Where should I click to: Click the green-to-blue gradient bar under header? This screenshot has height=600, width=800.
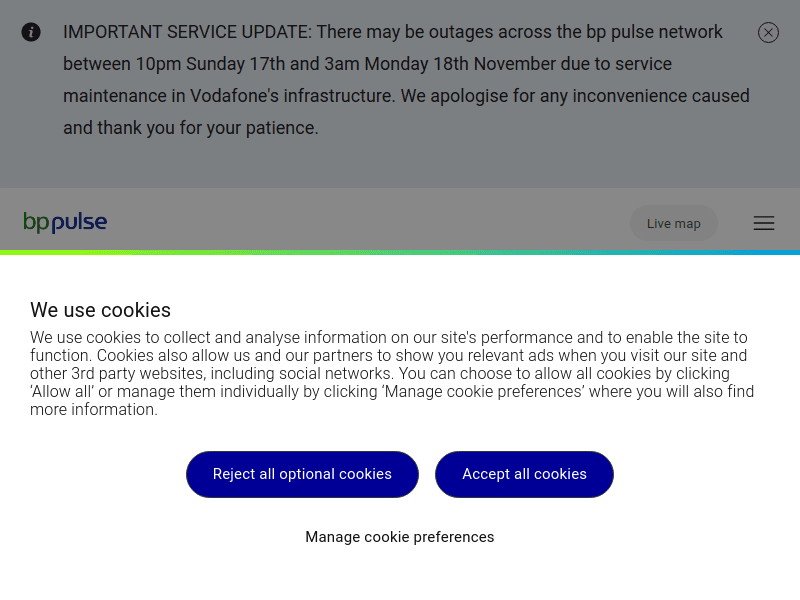[x=400, y=252]
